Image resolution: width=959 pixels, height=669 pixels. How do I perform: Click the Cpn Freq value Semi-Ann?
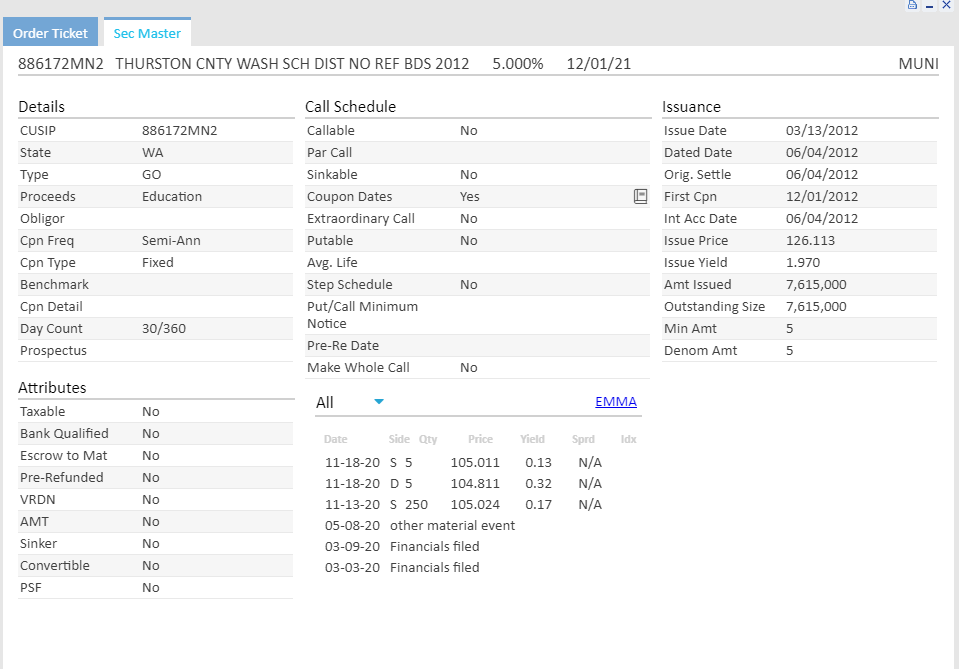(171, 240)
